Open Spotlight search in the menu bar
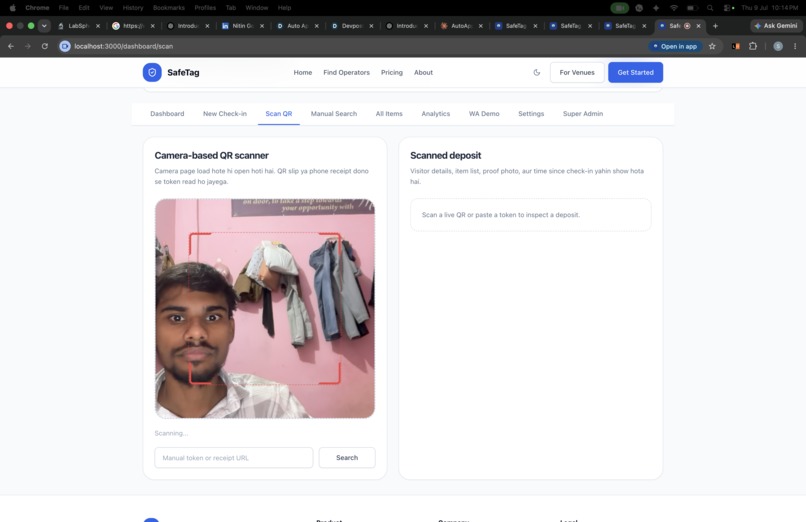This screenshot has width=806, height=522. coord(710,8)
